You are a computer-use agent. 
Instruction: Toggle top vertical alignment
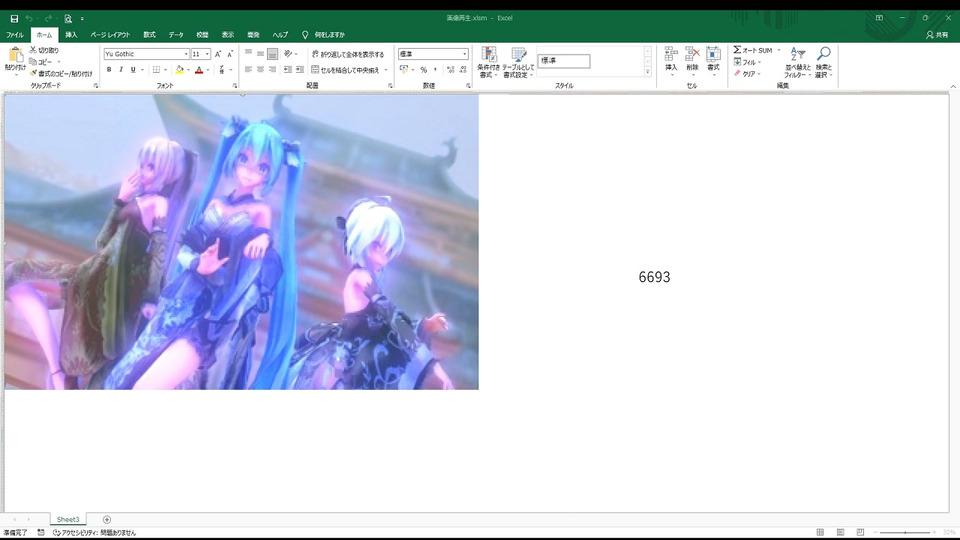pyautogui.click(x=249, y=54)
